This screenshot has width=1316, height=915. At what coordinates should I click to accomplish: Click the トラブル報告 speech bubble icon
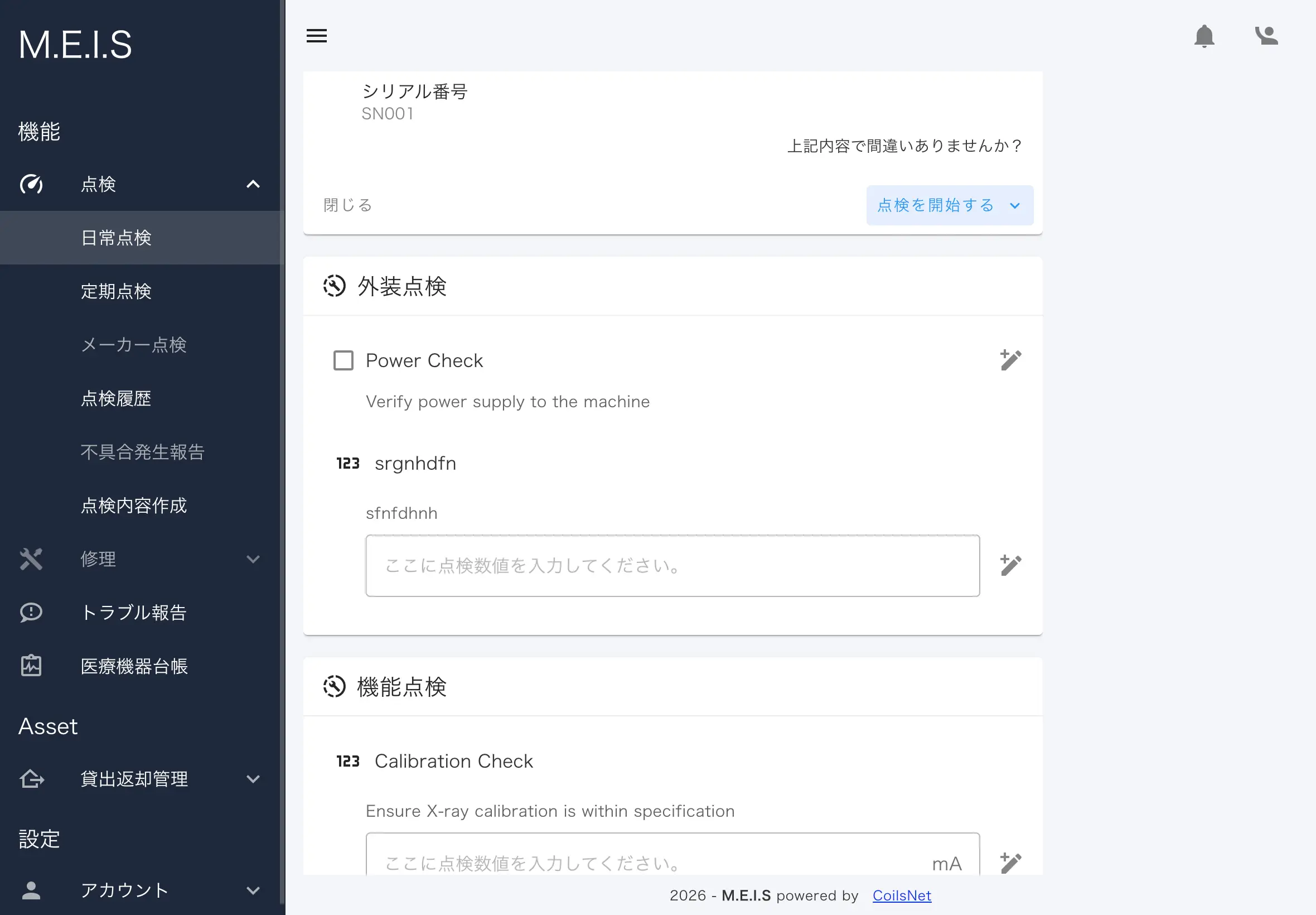coord(31,612)
